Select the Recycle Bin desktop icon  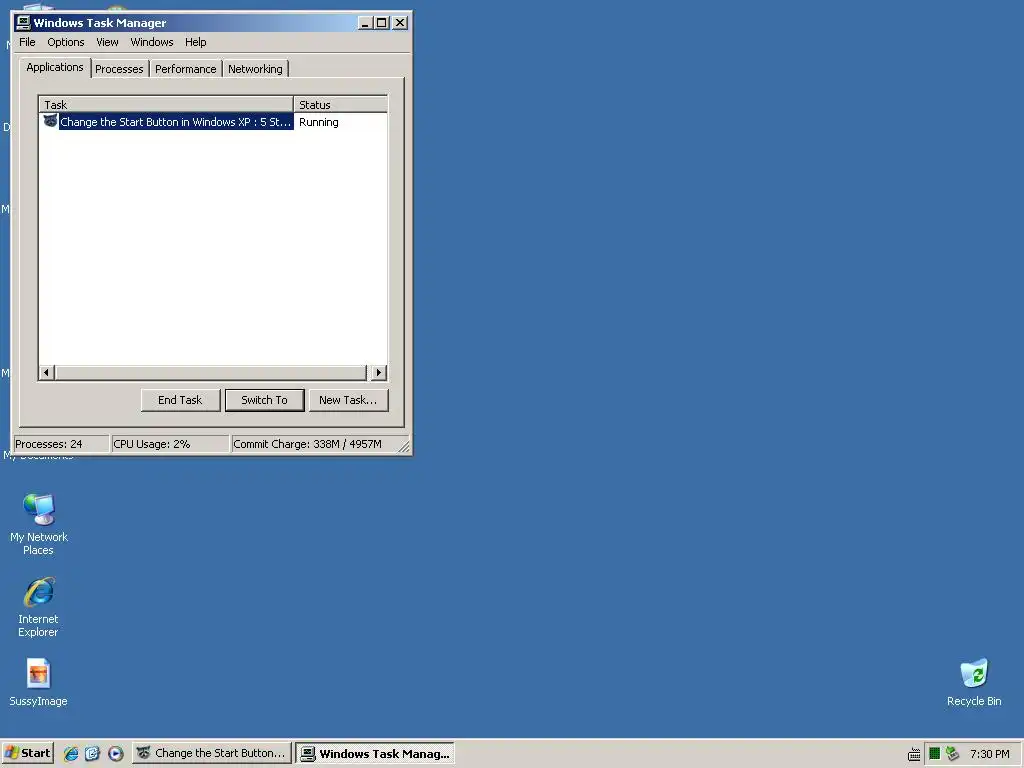point(974,682)
